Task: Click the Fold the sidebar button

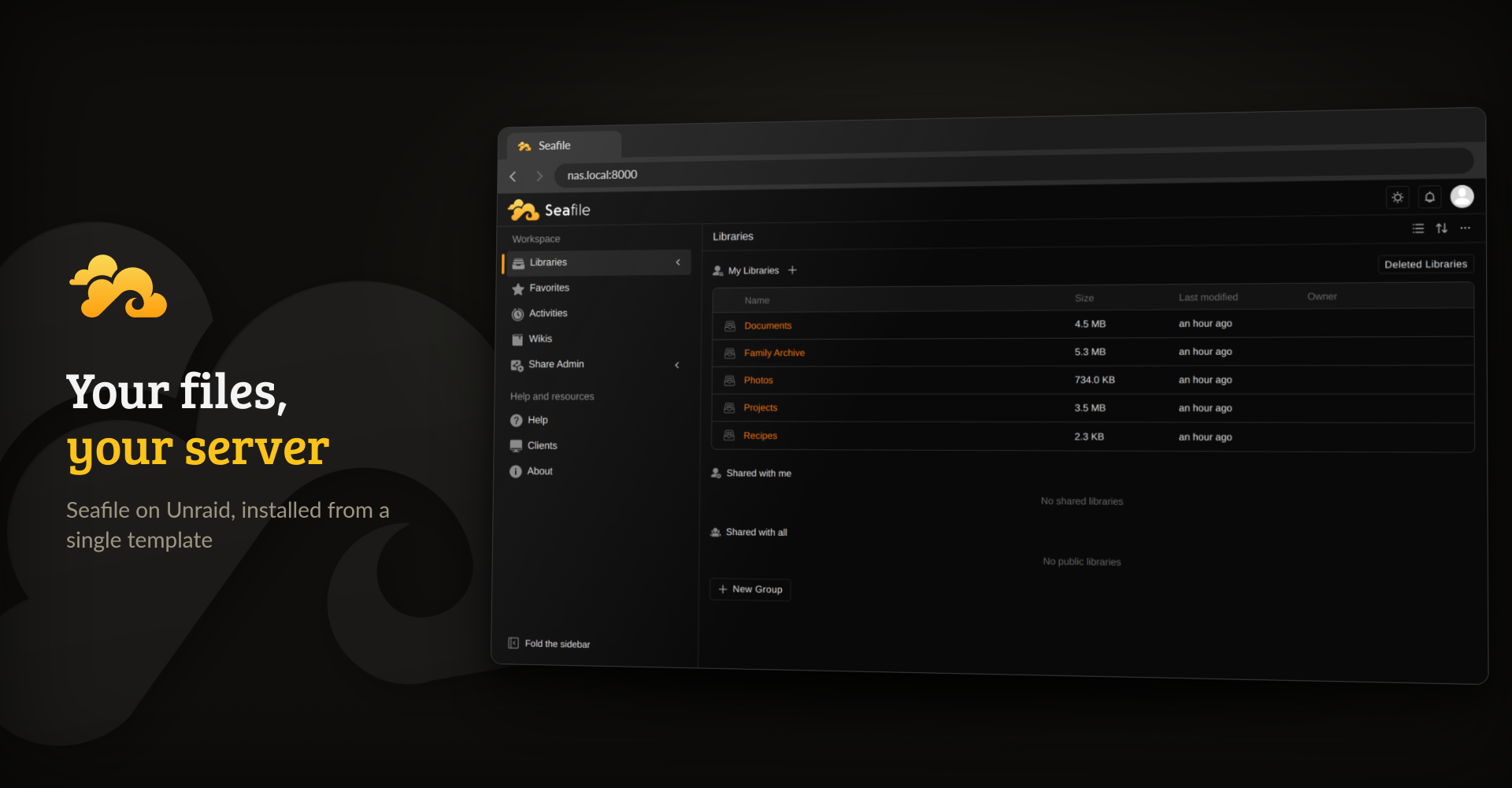Action: (549, 644)
